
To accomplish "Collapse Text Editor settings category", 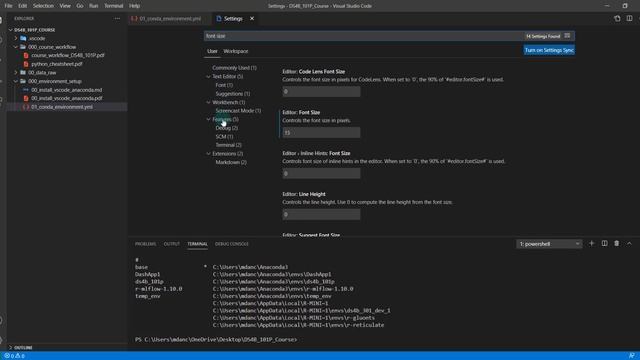I will (x=208, y=76).
